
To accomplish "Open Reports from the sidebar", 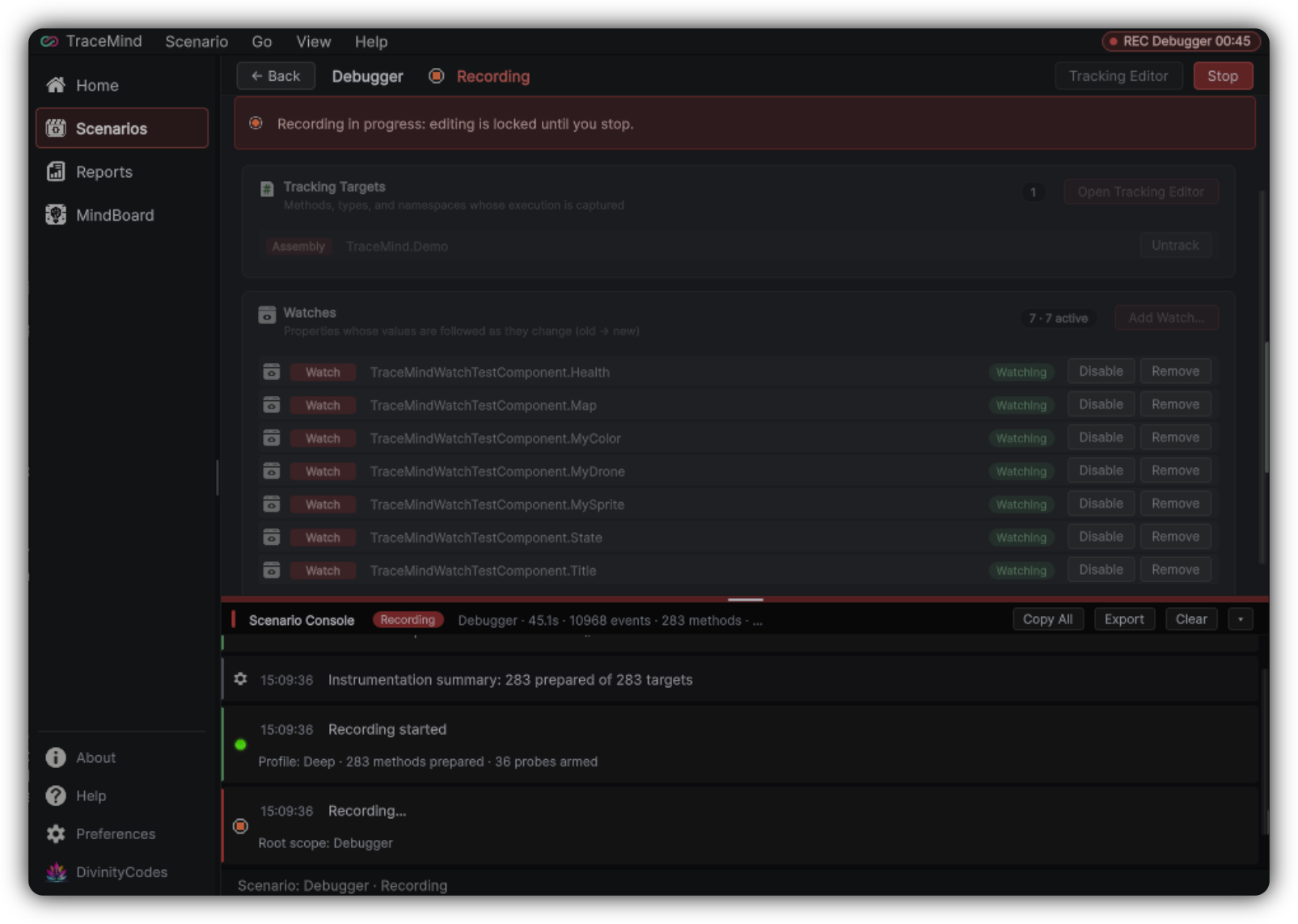I will coord(121,171).
